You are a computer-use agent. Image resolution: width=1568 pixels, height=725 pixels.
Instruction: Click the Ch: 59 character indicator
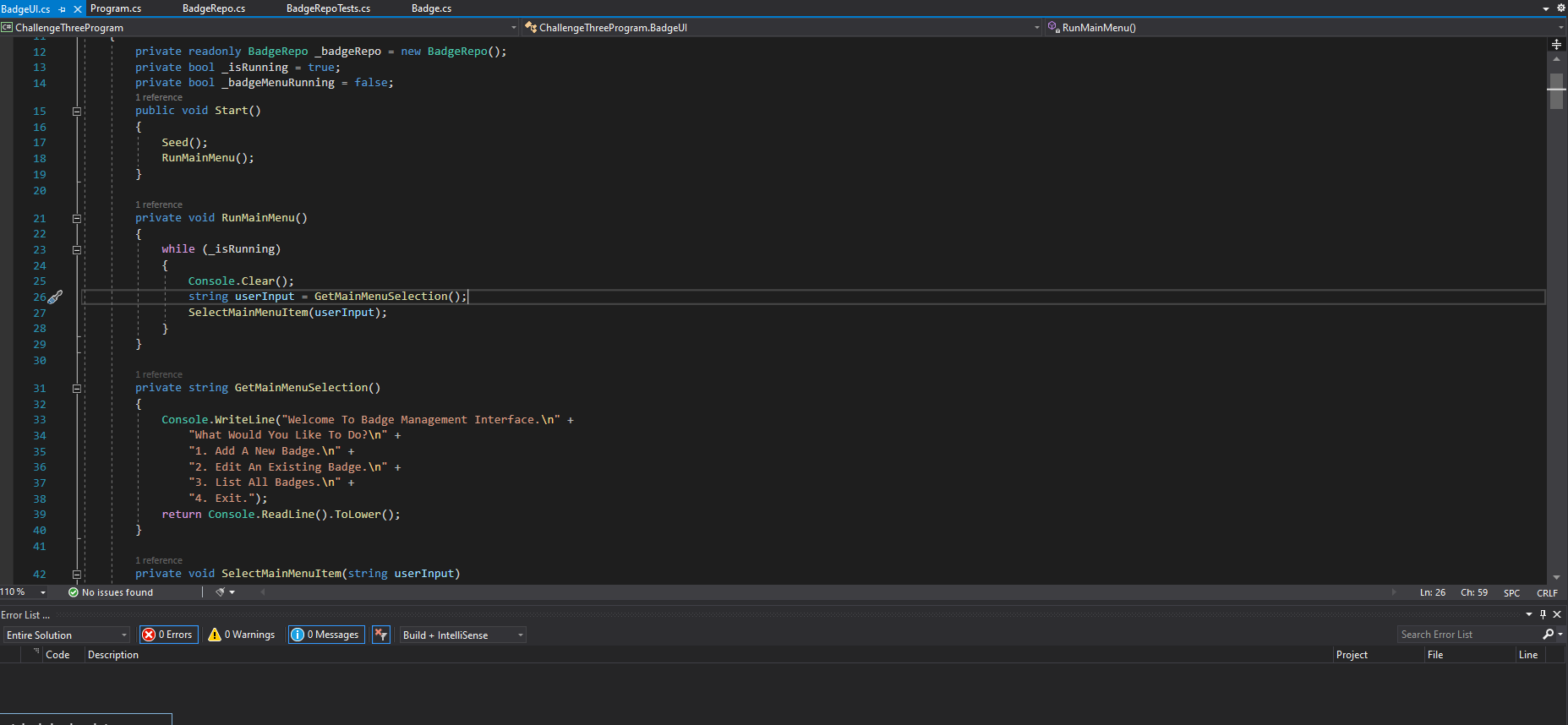[x=1474, y=592]
